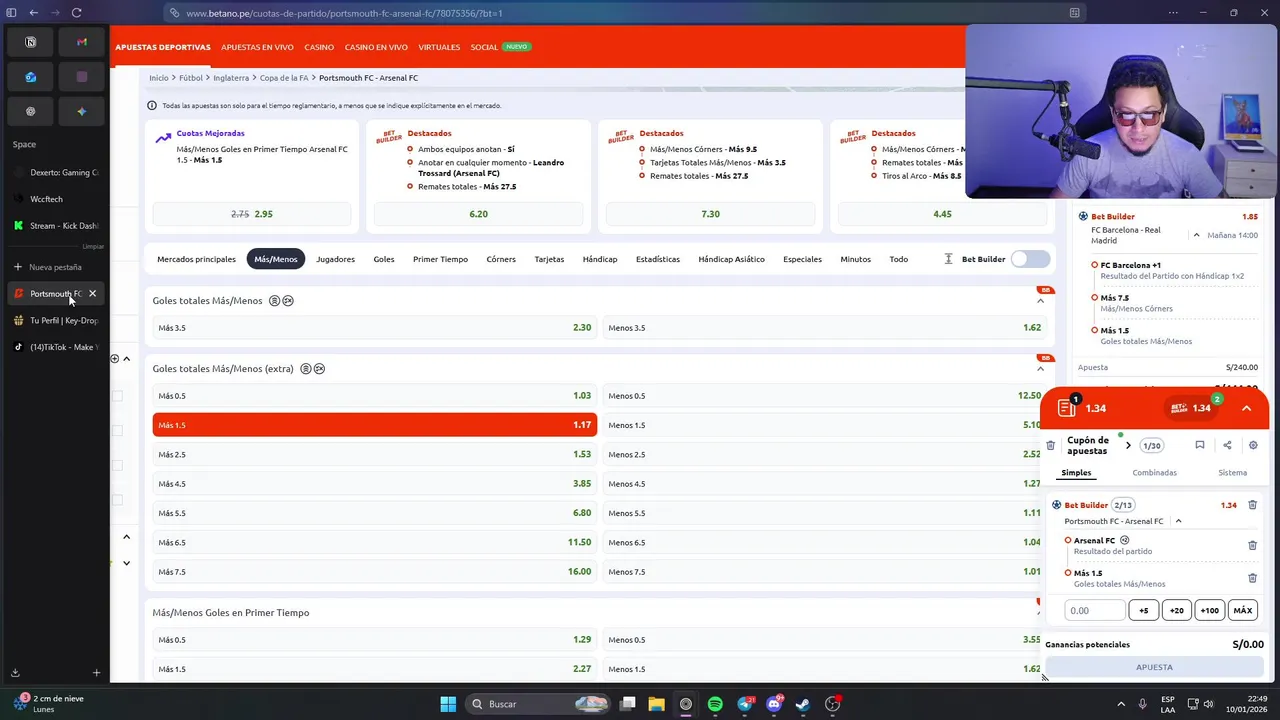Pick the Cuotas Mejoradas 2.95 odds
1280x720 pixels.
(x=252, y=214)
